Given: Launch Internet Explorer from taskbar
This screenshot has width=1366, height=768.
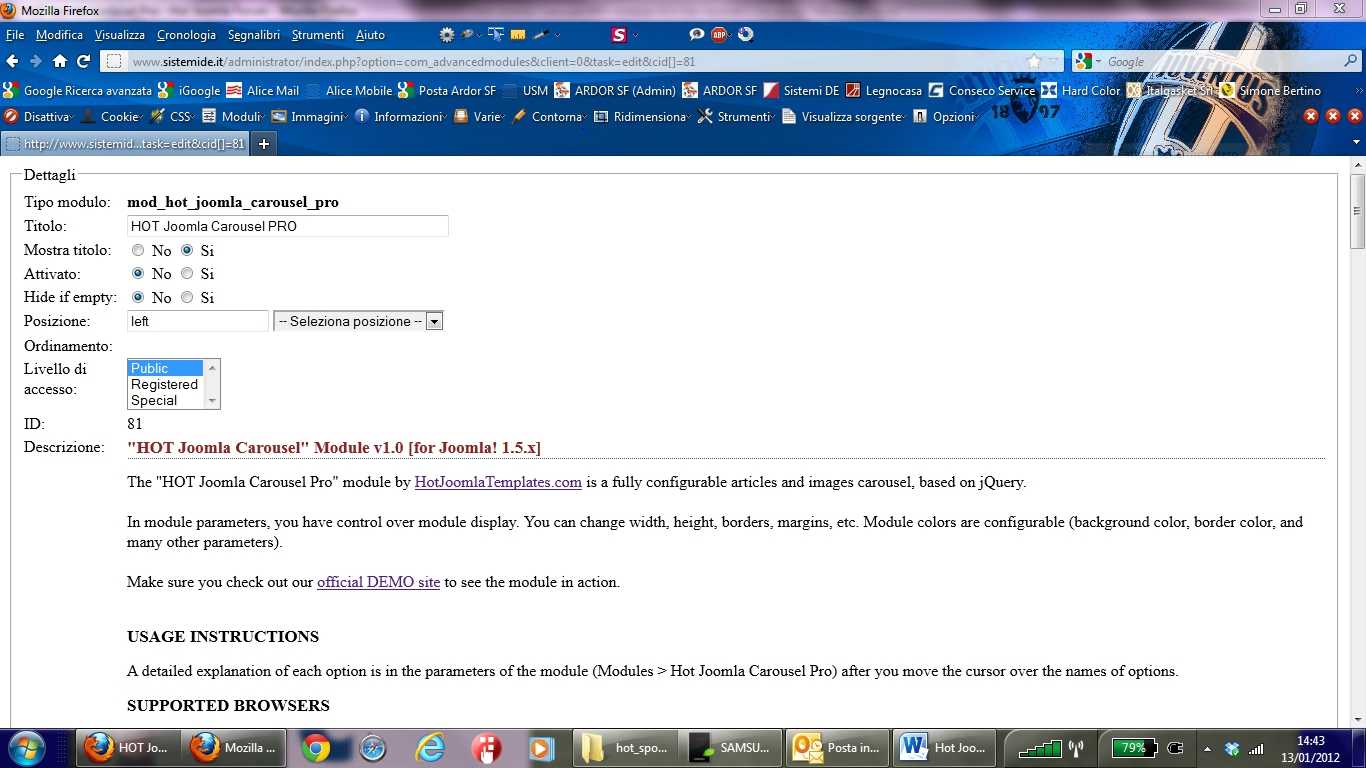Looking at the screenshot, I should coord(430,747).
